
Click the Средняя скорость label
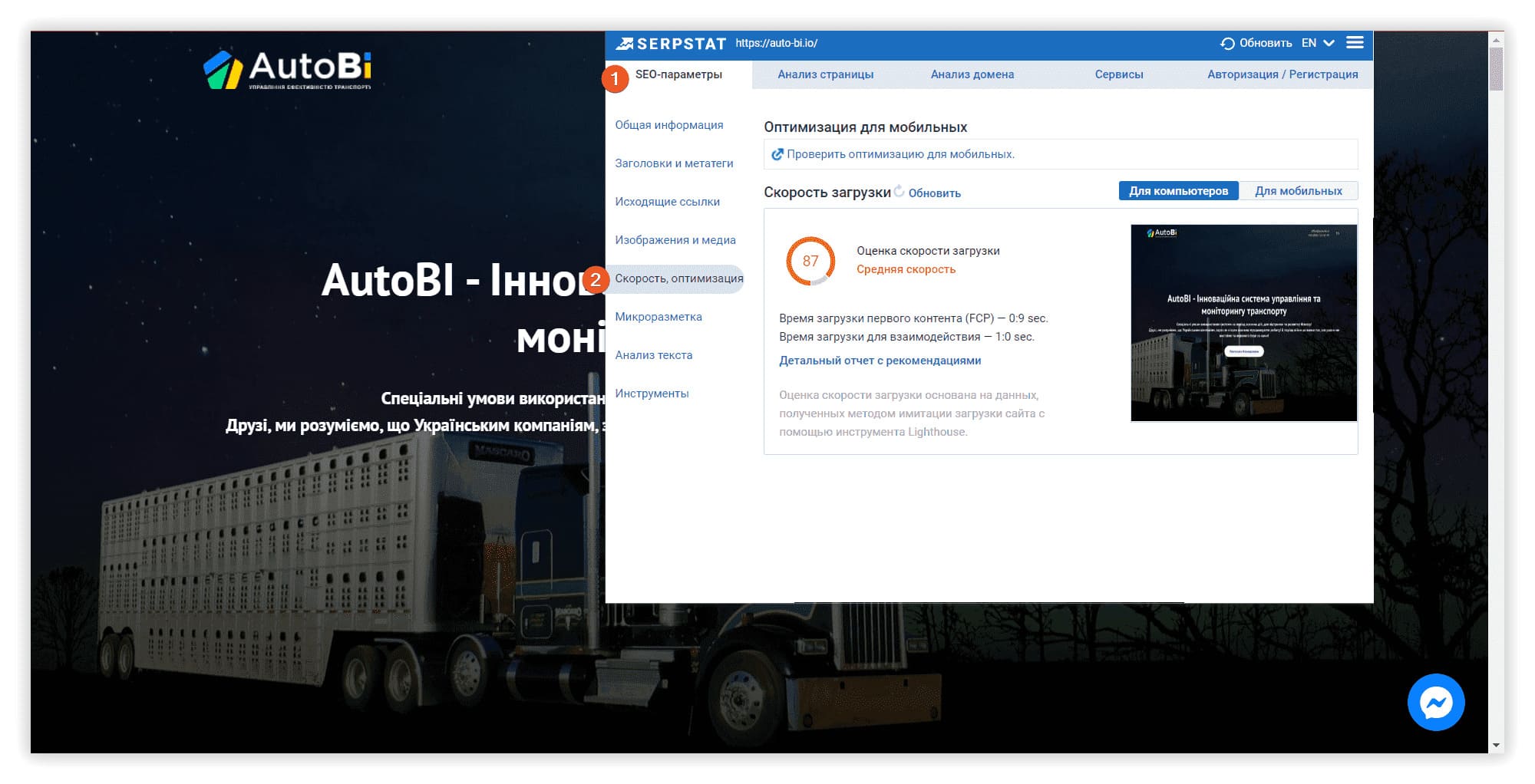coord(906,269)
